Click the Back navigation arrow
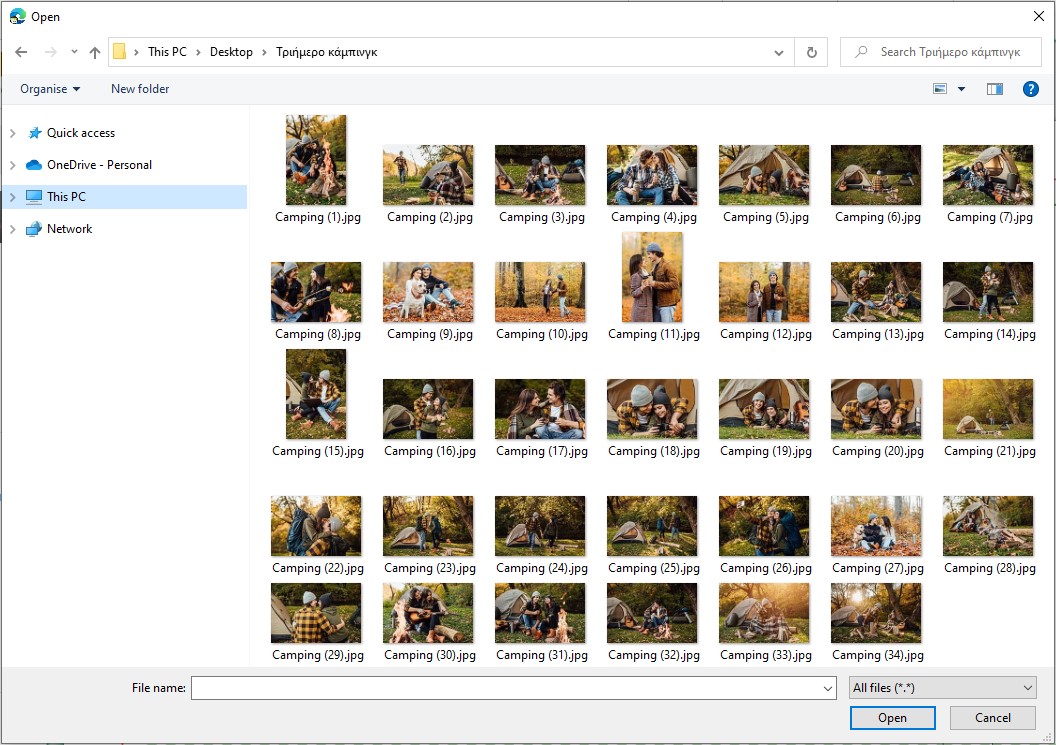This screenshot has width=1056, height=745. tap(21, 52)
